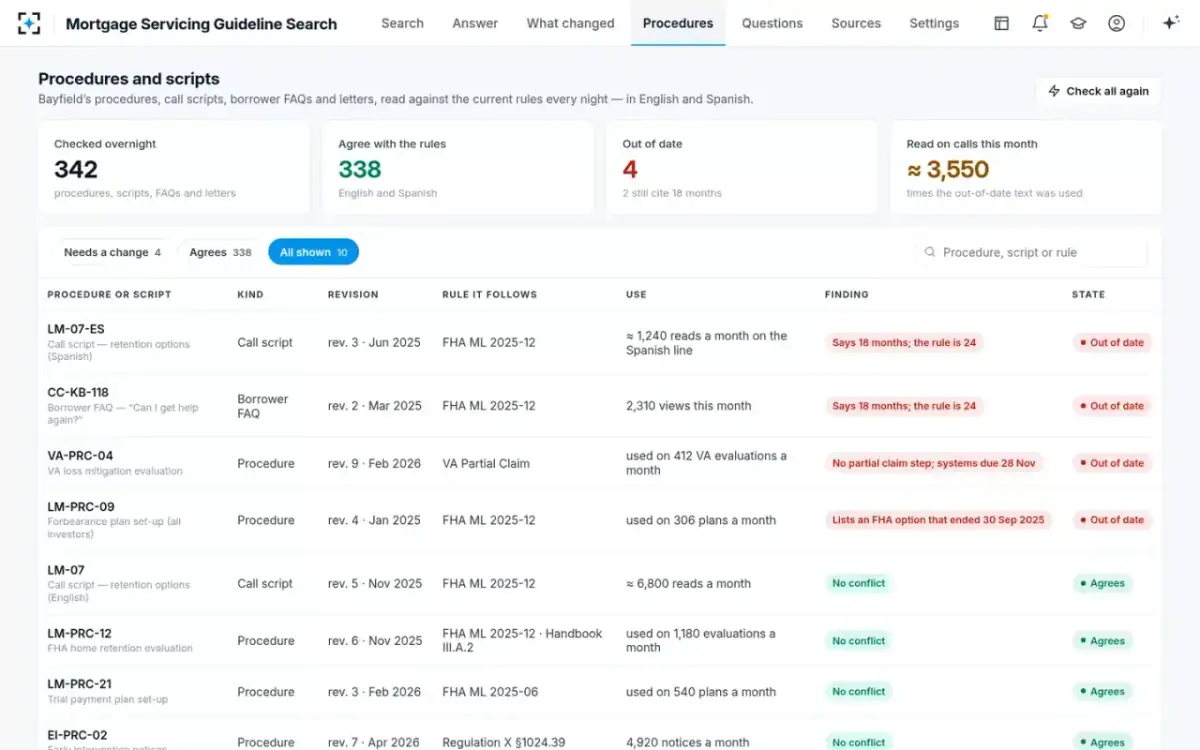1200x750 pixels.
Task: Click the Out of date badge for LM-07-ES
Action: pyautogui.click(x=1112, y=343)
